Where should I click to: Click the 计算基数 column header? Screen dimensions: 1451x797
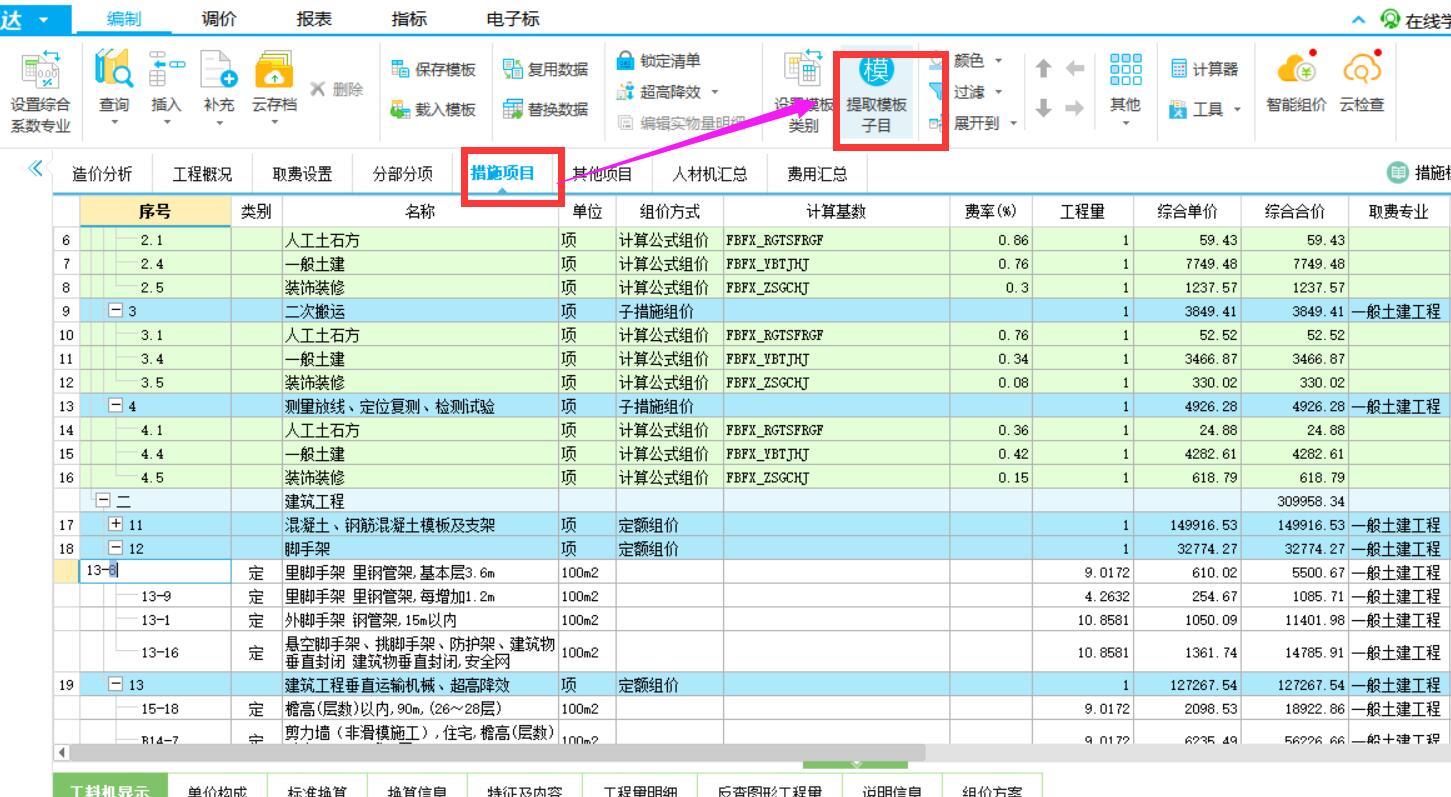(x=836, y=212)
